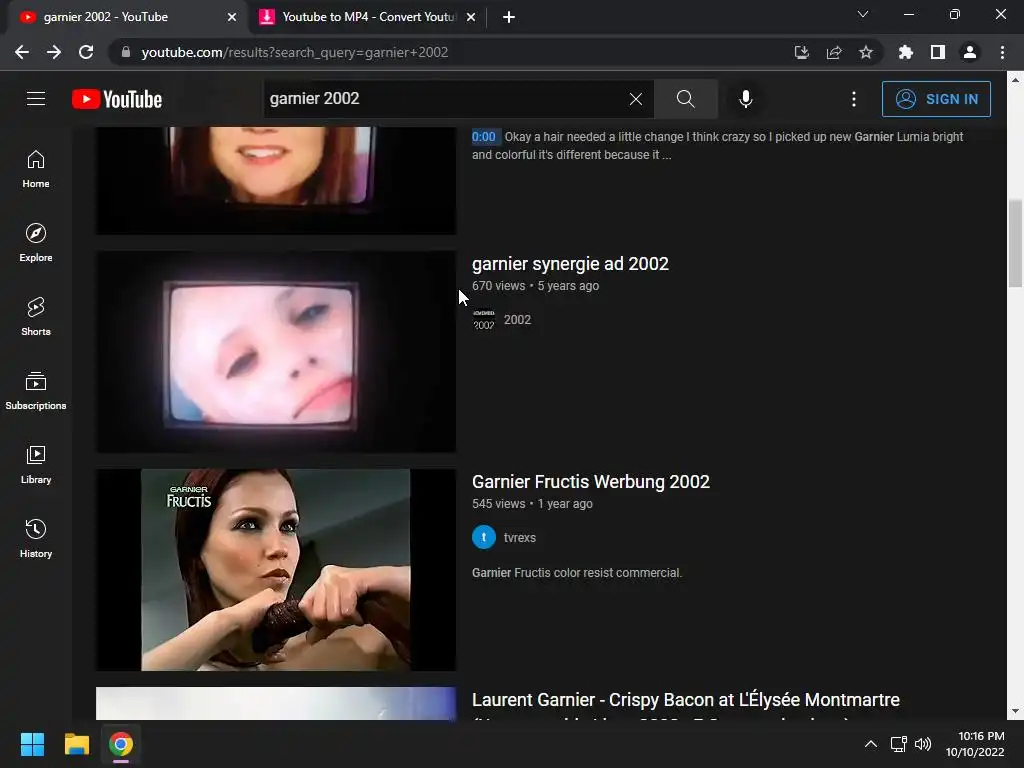This screenshot has height=768, width=1024.
Task: Open the Chrome three-dot menu
Action: 1002,52
